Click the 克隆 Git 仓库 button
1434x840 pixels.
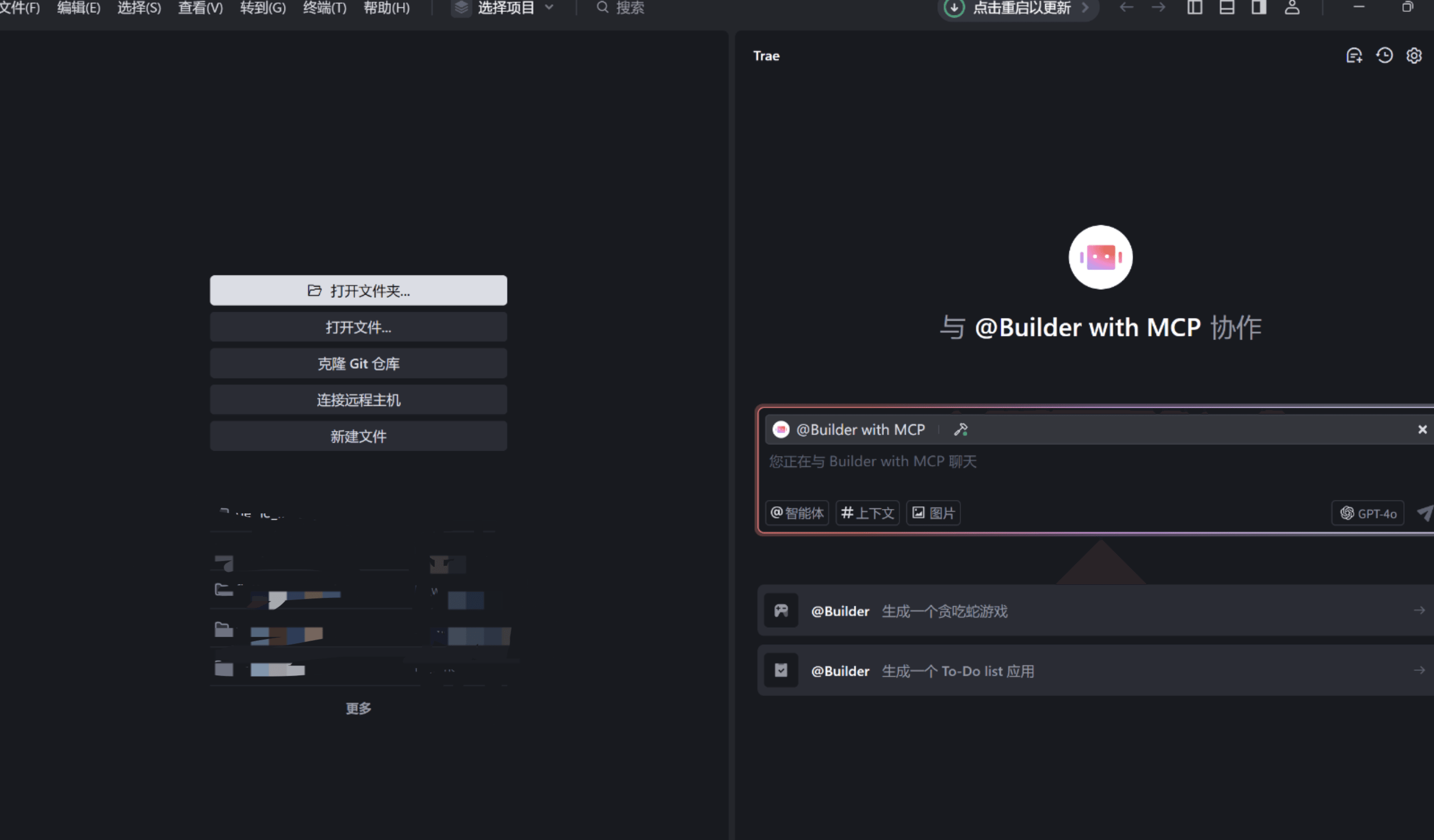tap(358, 364)
